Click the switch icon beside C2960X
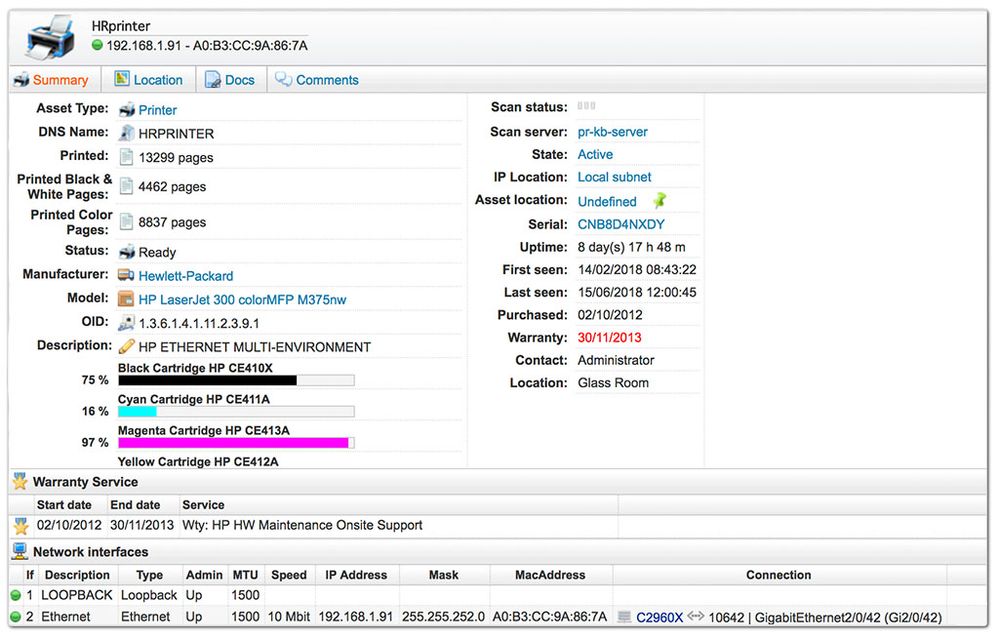 (x=624, y=618)
